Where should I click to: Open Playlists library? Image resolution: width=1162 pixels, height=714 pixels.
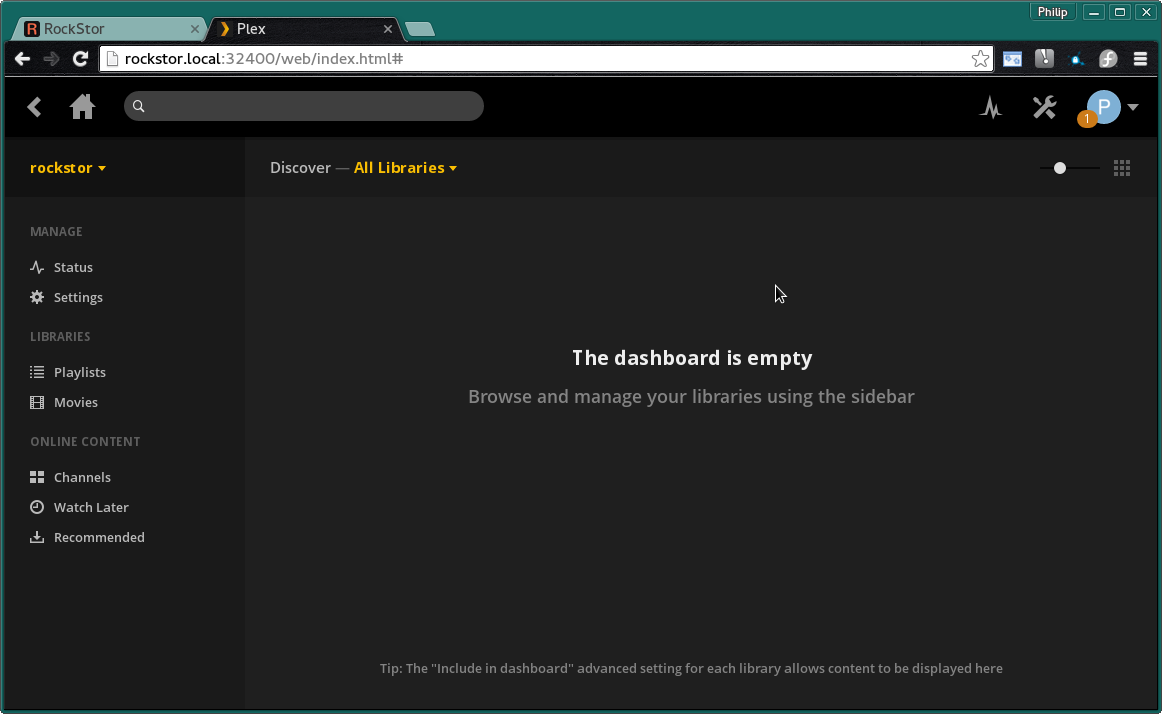click(x=79, y=373)
